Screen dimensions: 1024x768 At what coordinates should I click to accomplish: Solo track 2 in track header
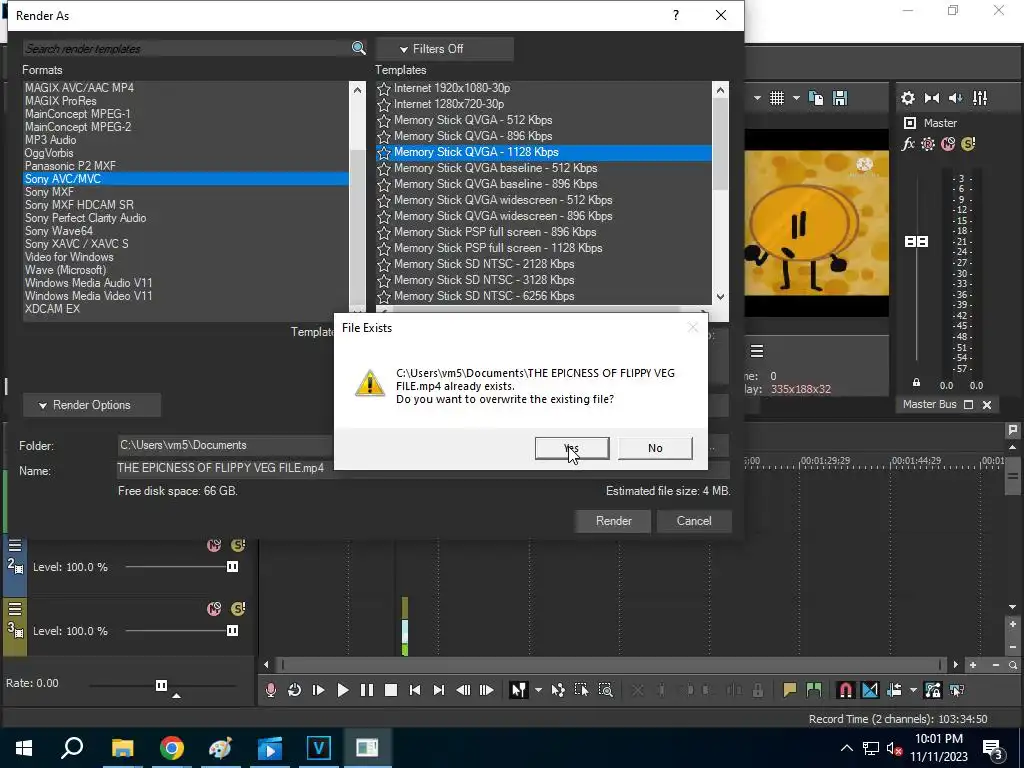point(238,545)
